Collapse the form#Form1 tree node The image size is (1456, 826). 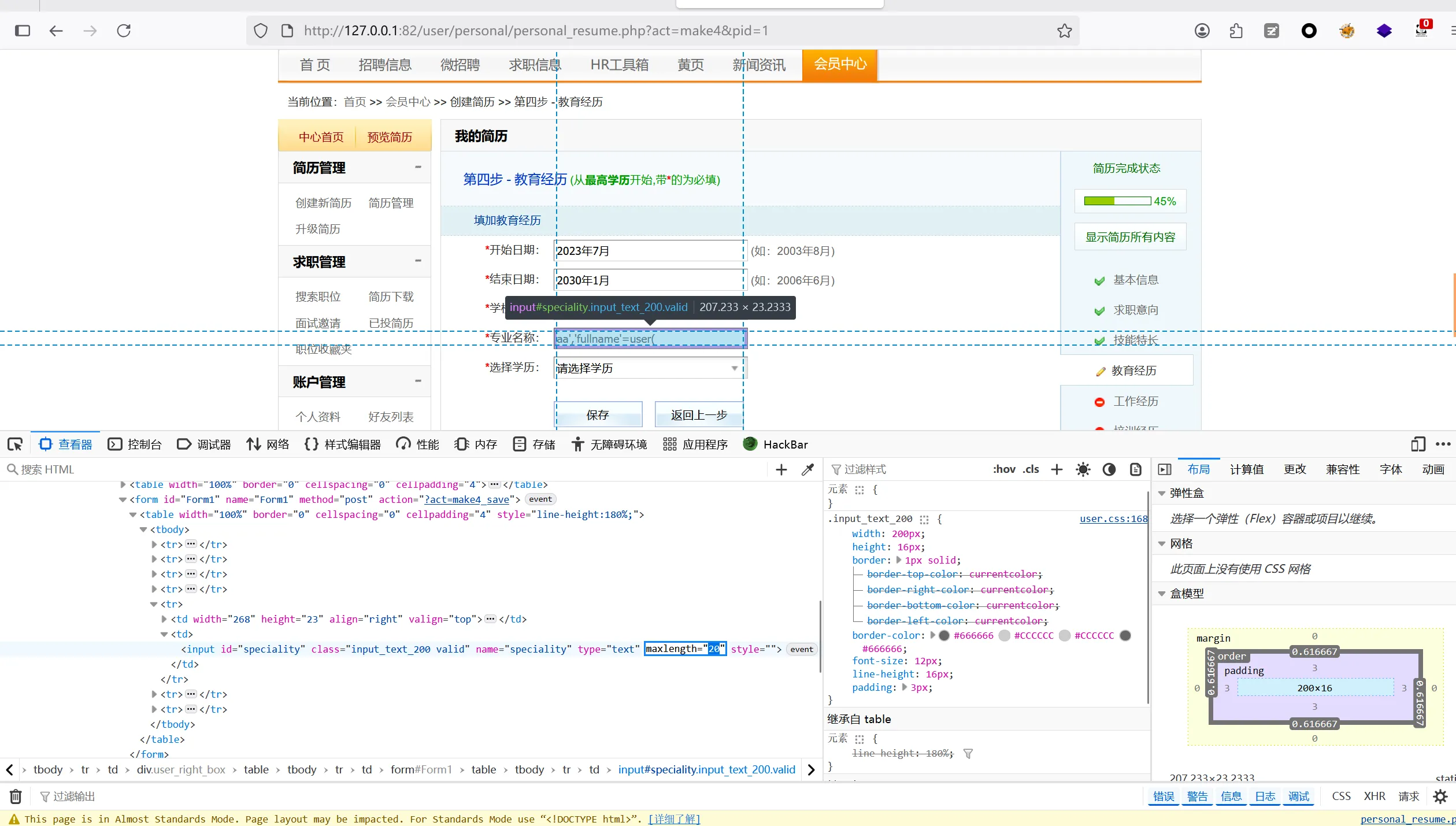123,499
